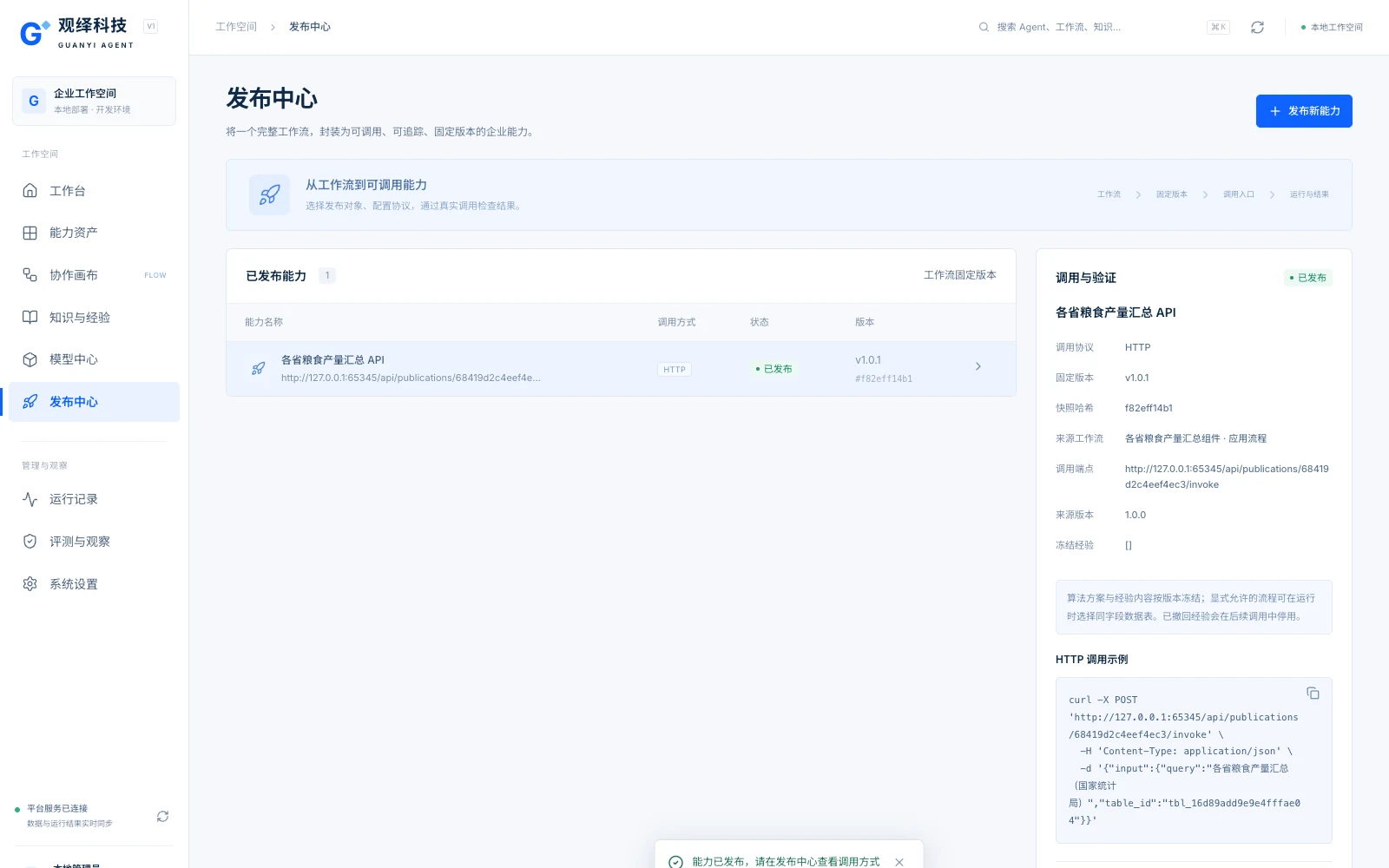Open the 企业工作空间 workspace selector

[x=94, y=101]
